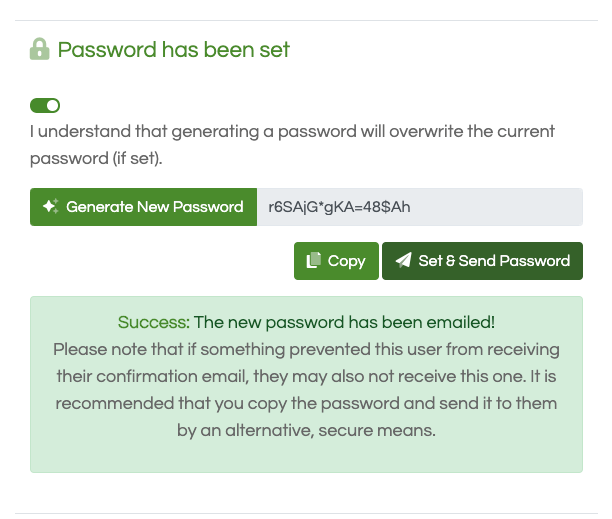Click the text 'Generate New Password'
This screenshot has width=612, height=519.
coord(155,207)
